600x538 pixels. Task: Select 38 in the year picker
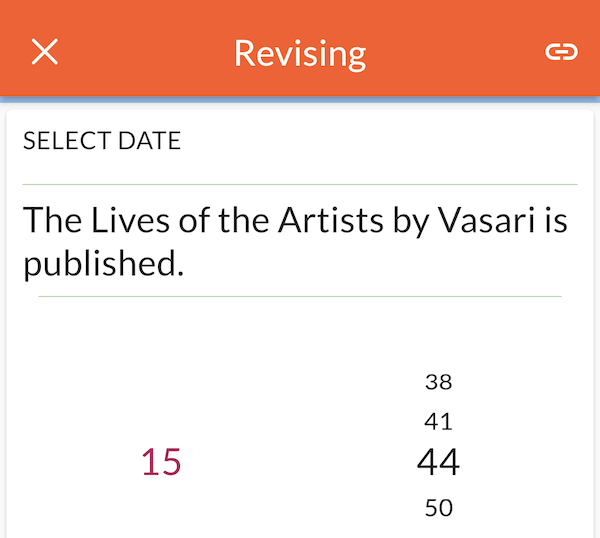[439, 382]
